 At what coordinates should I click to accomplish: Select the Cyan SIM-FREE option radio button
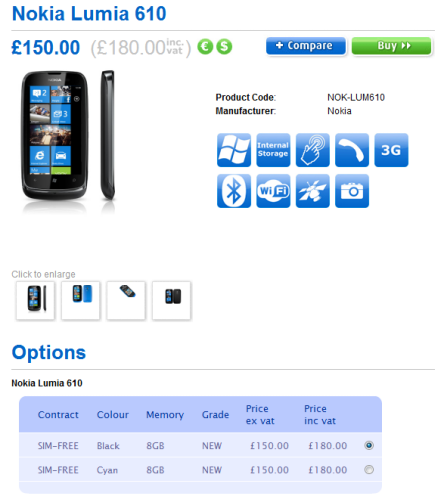[369, 470]
